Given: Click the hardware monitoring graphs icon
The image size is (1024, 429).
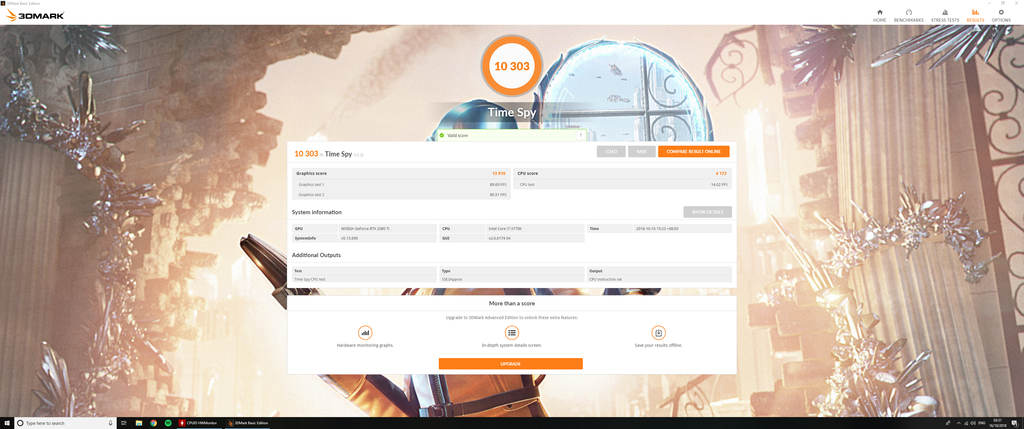Looking at the screenshot, I should 365,333.
